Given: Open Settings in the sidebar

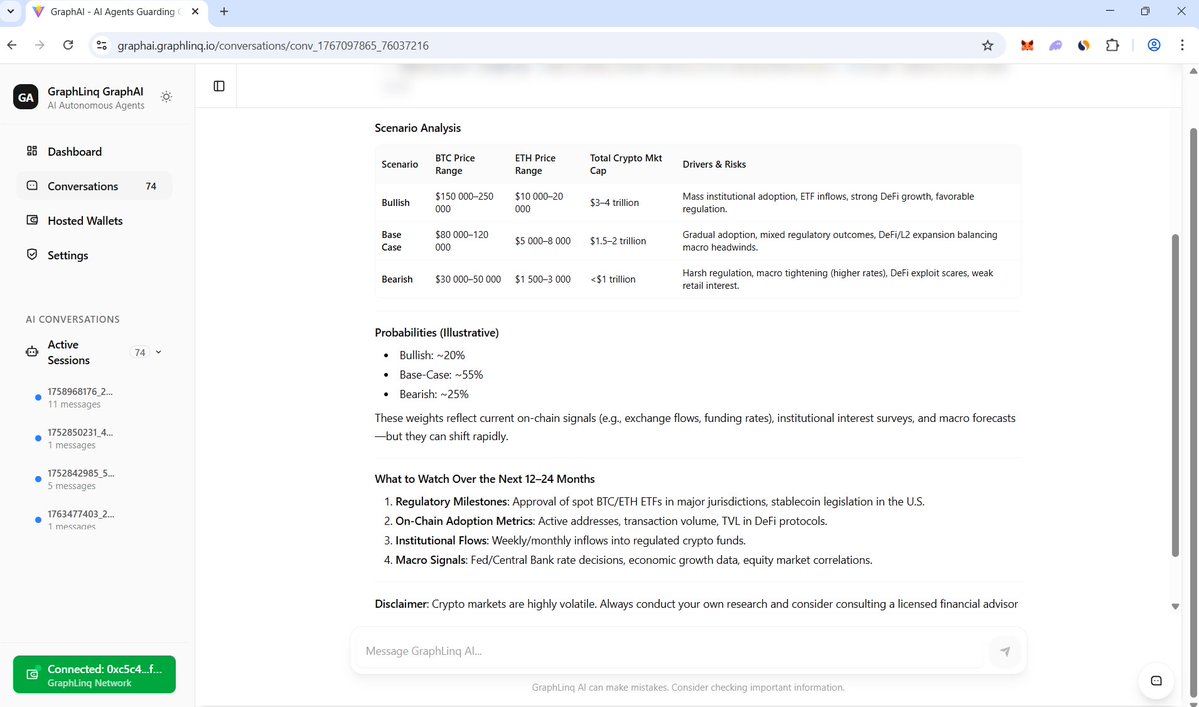Looking at the screenshot, I should point(94,255).
